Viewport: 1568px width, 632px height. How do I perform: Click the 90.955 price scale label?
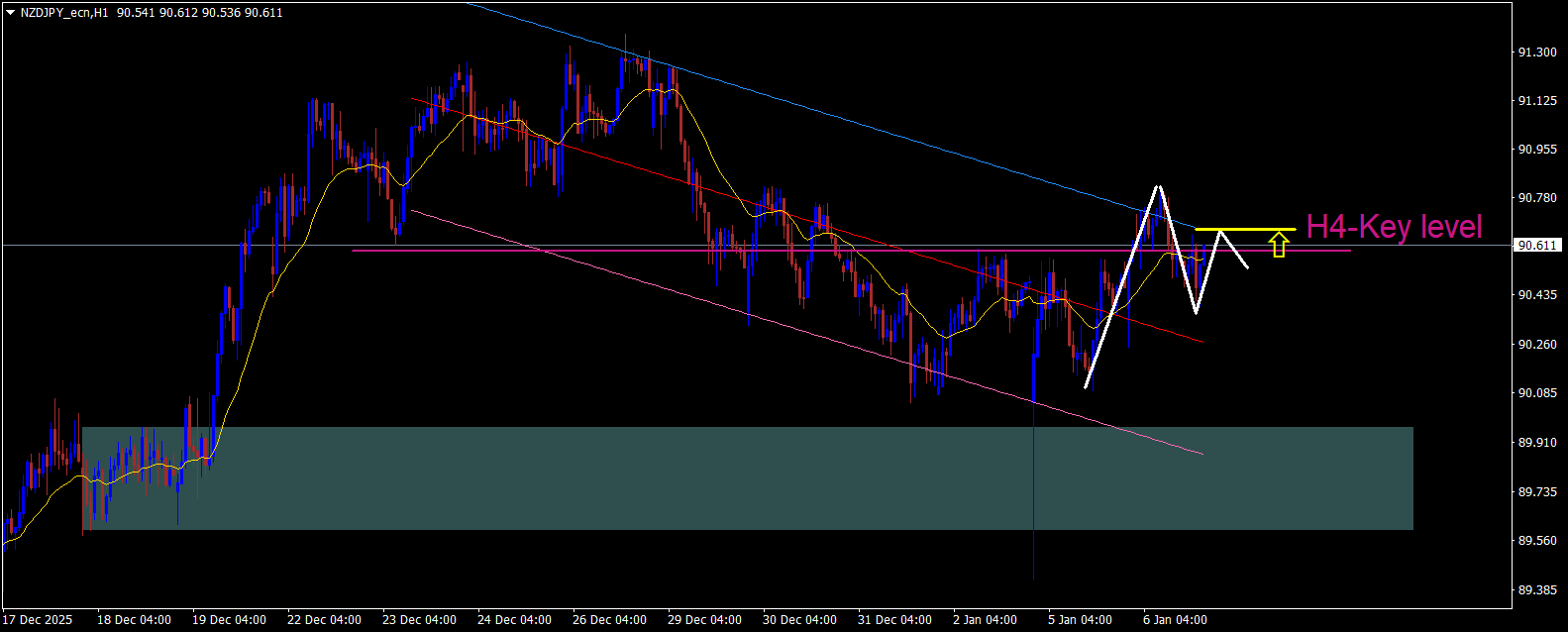(x=1537, y=150)
